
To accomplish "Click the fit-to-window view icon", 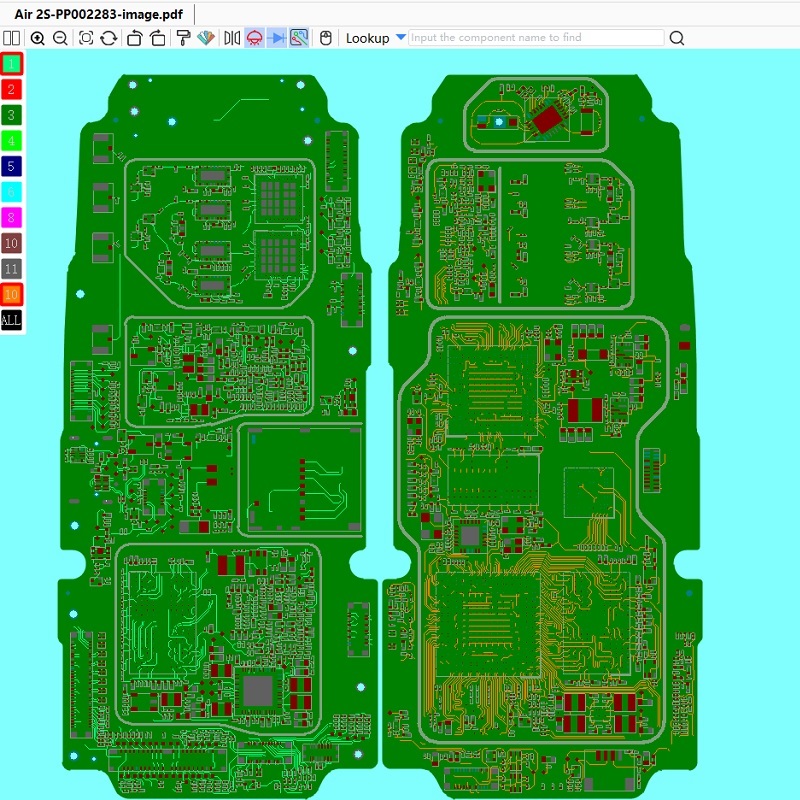I will [x=86, y=38].
